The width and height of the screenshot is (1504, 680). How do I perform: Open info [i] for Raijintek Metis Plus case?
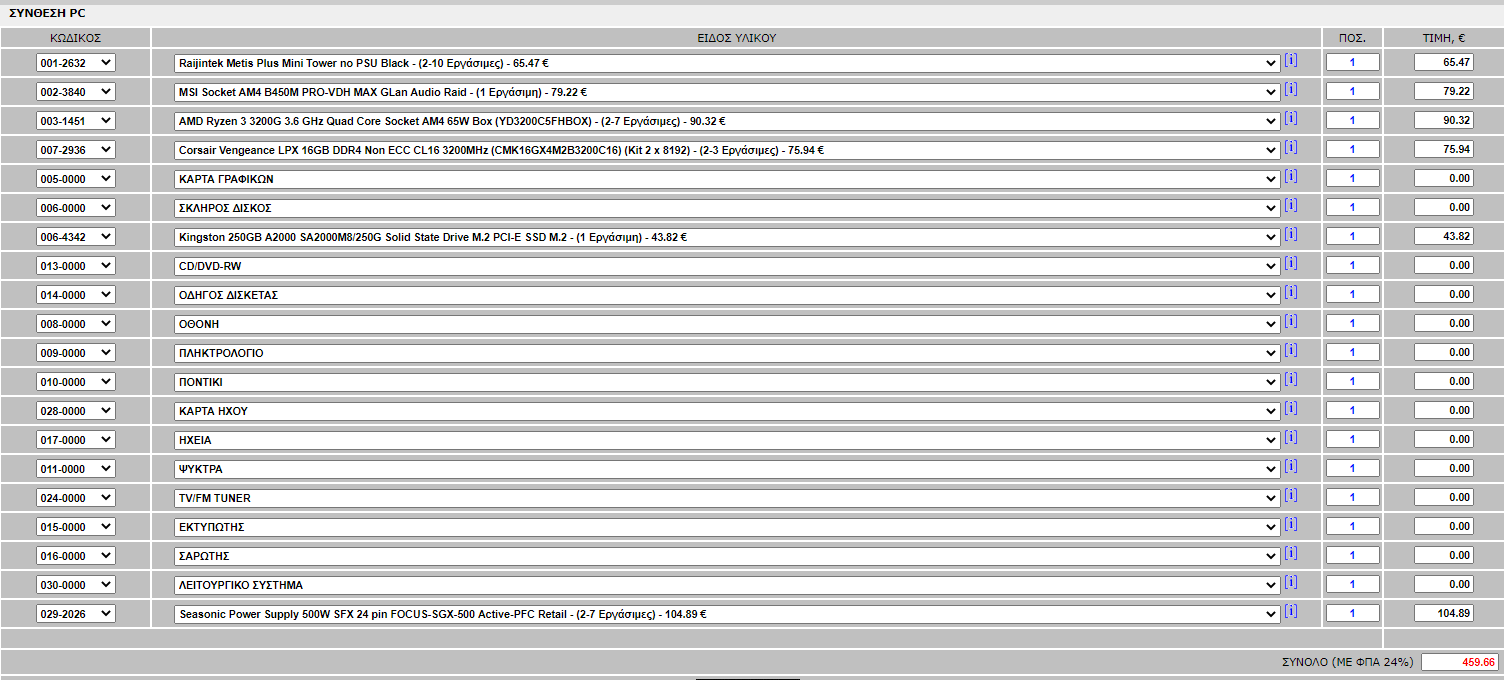point(1291,61)
